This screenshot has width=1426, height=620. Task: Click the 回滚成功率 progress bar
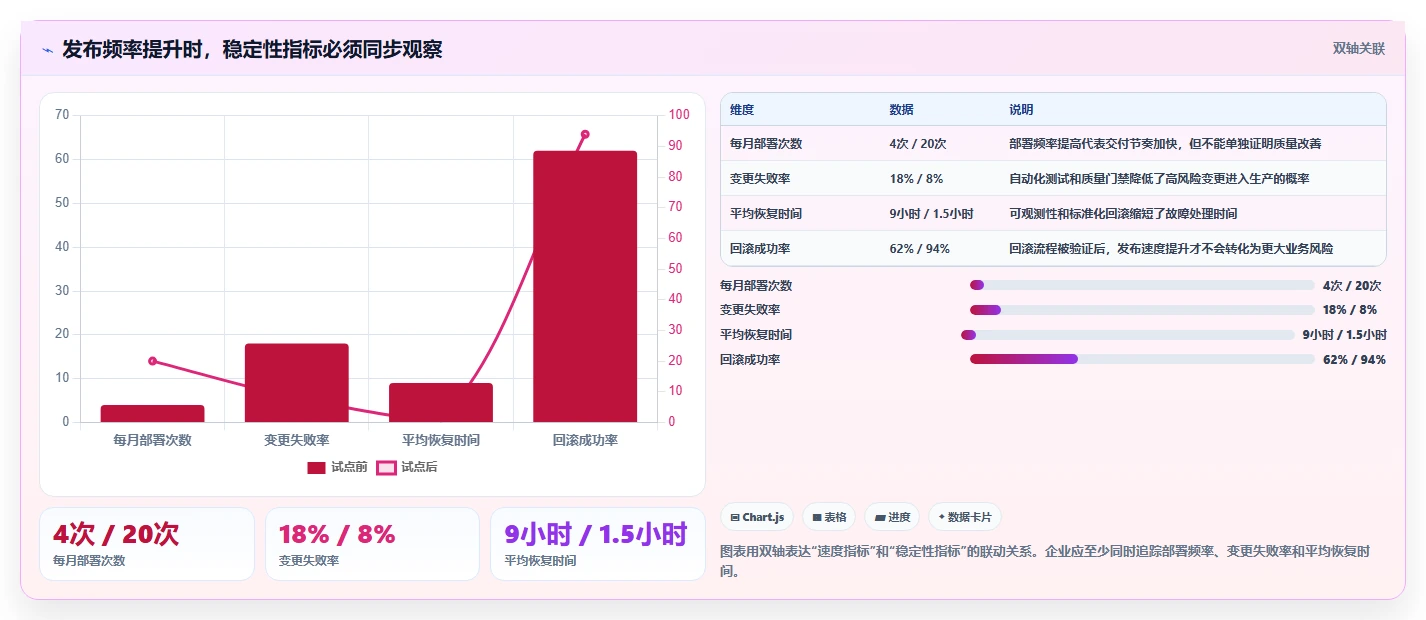tap(1142, 359)
